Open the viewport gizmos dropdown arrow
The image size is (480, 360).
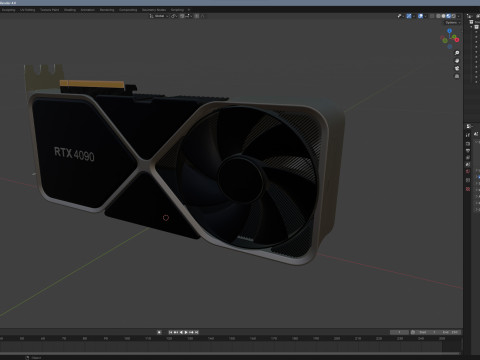coord(414,16)
